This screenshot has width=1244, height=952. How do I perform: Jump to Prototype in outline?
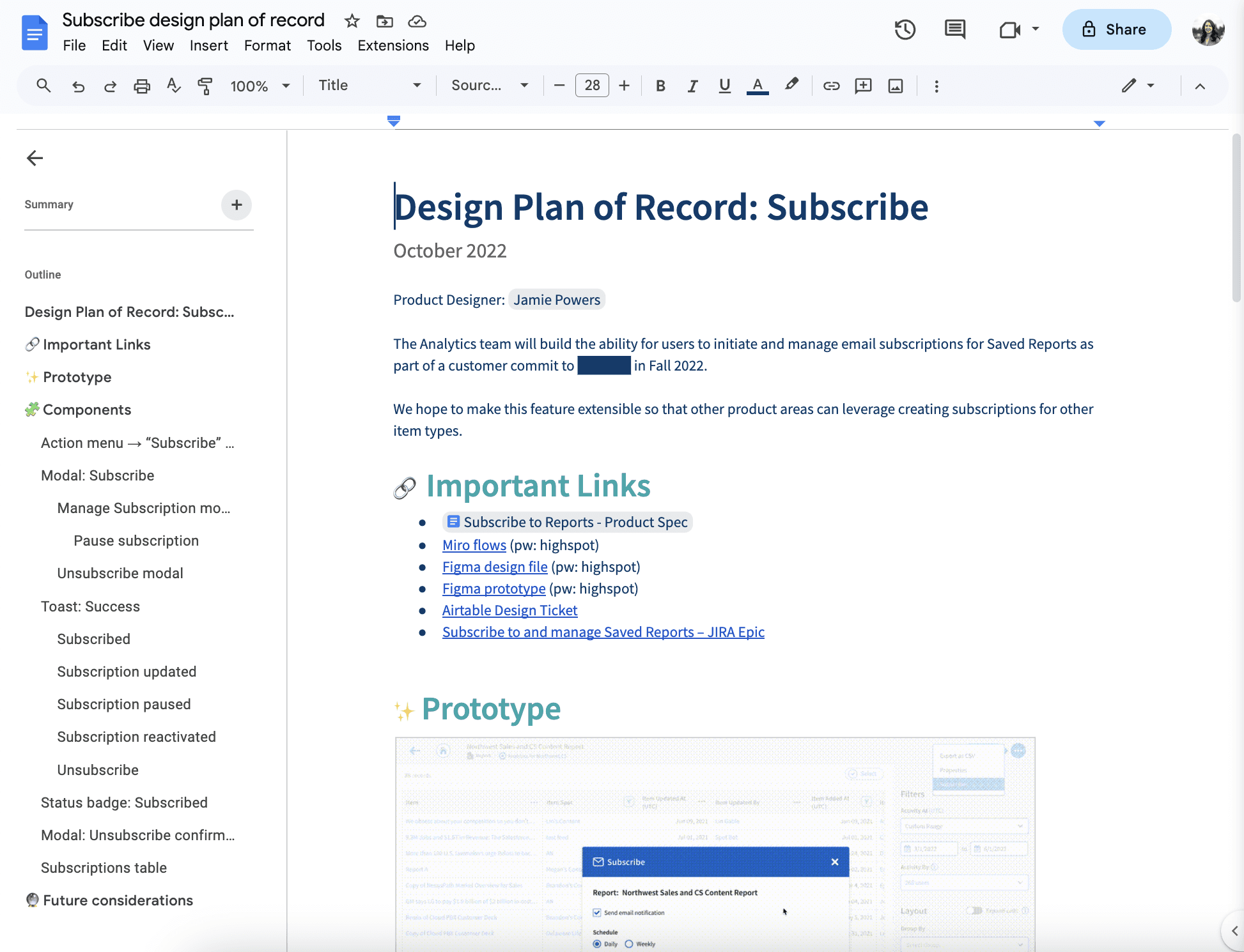pyautogui.click(x=77, y=377)
